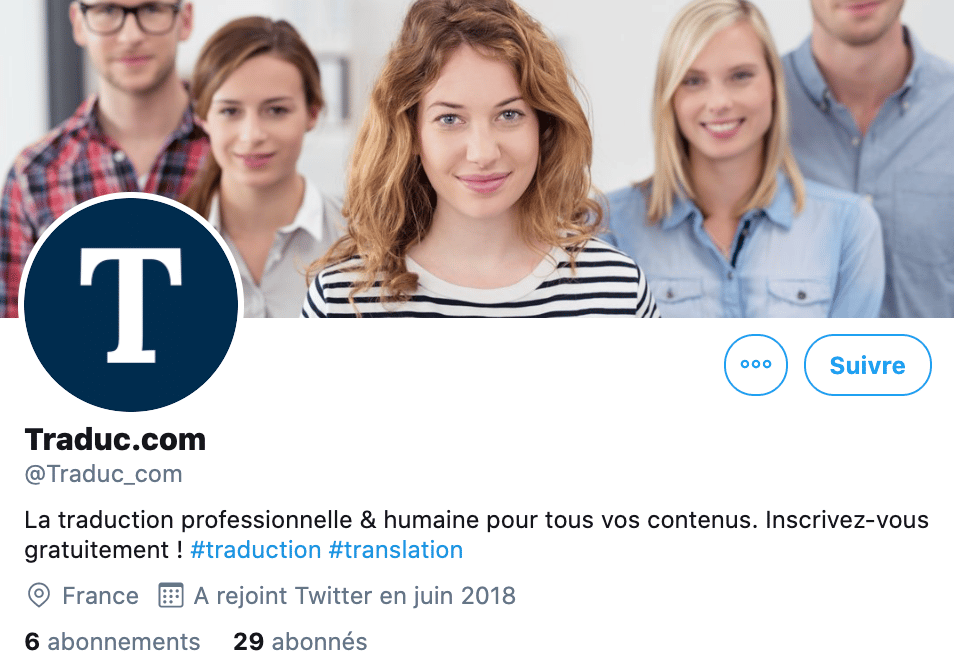Viewport: 954px width, 672px height.
Task: Open the #translation hashtag link
Action: pyautogui.click(x=396, y=550)
